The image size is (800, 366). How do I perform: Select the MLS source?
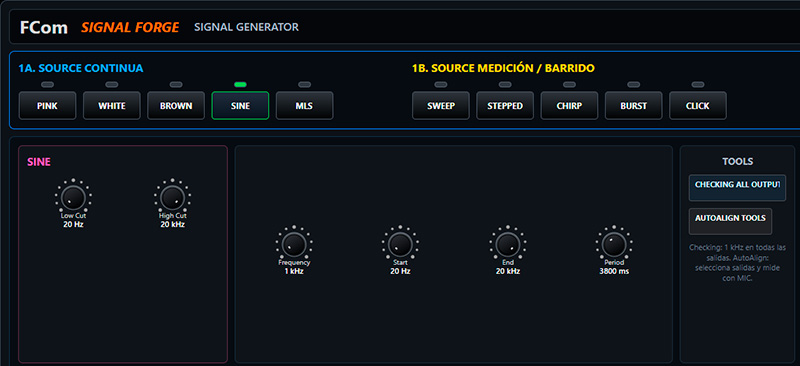pyautogui.click(x=305, y=106)
